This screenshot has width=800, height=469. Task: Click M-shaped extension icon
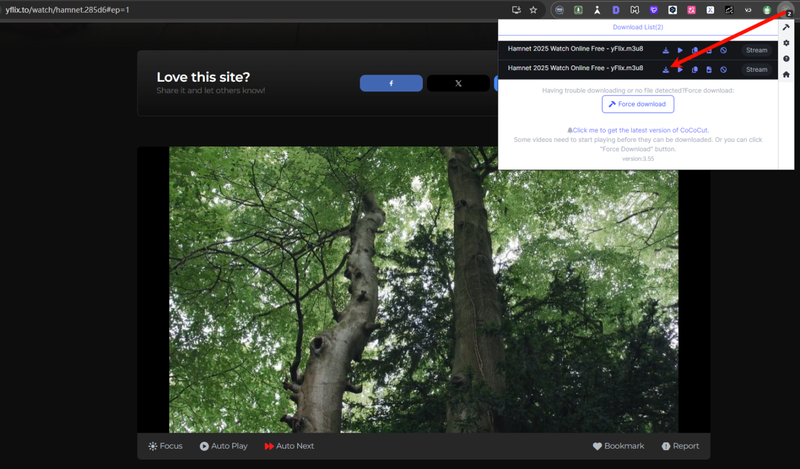pyautogui.click(x=635, y=10)
